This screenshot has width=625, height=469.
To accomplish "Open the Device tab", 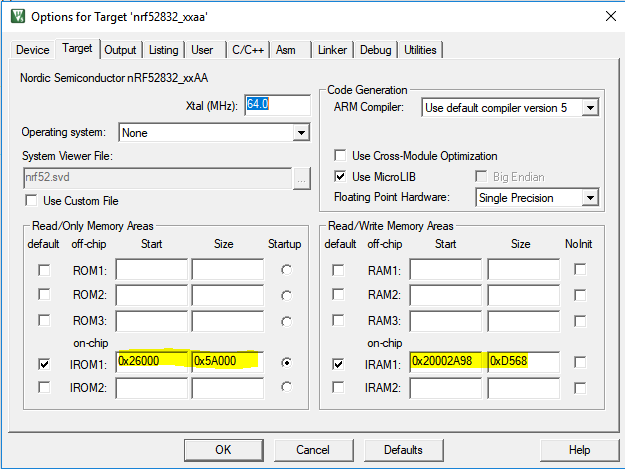I will tap(33, 50).
